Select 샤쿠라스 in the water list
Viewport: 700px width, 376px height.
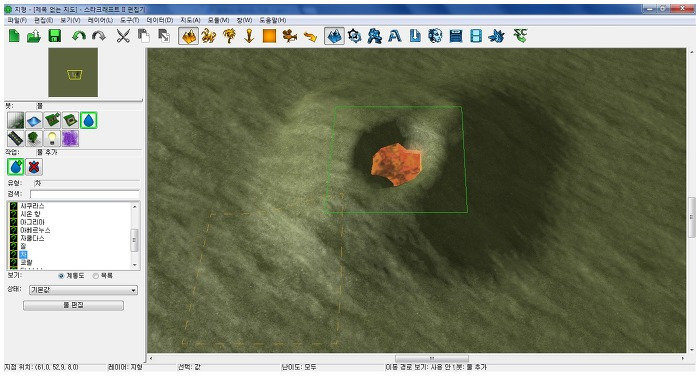pos(32,206)
